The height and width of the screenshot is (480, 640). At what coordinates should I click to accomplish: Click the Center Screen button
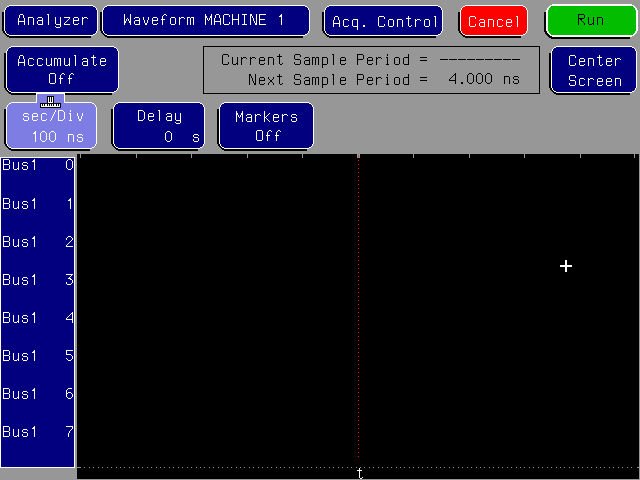594,70
